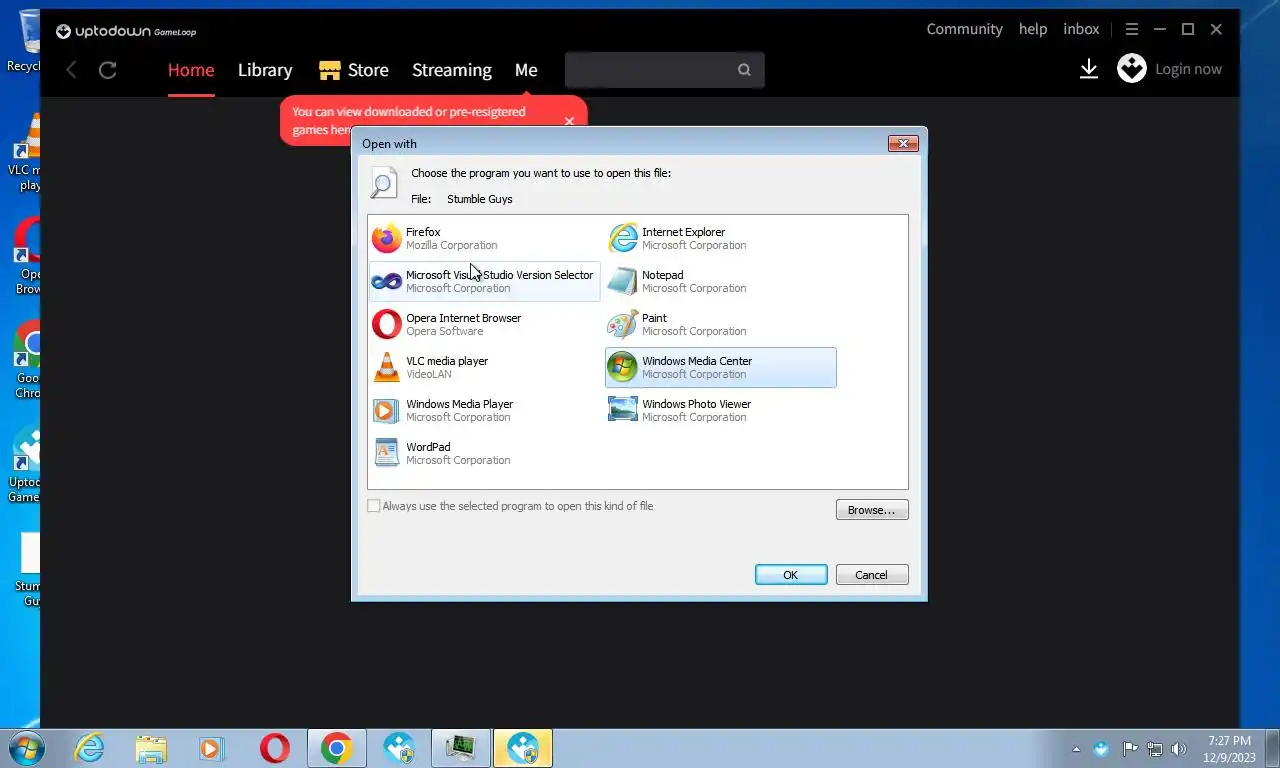
Task: Open Opera from the taskbar
Action: [274, 748]
